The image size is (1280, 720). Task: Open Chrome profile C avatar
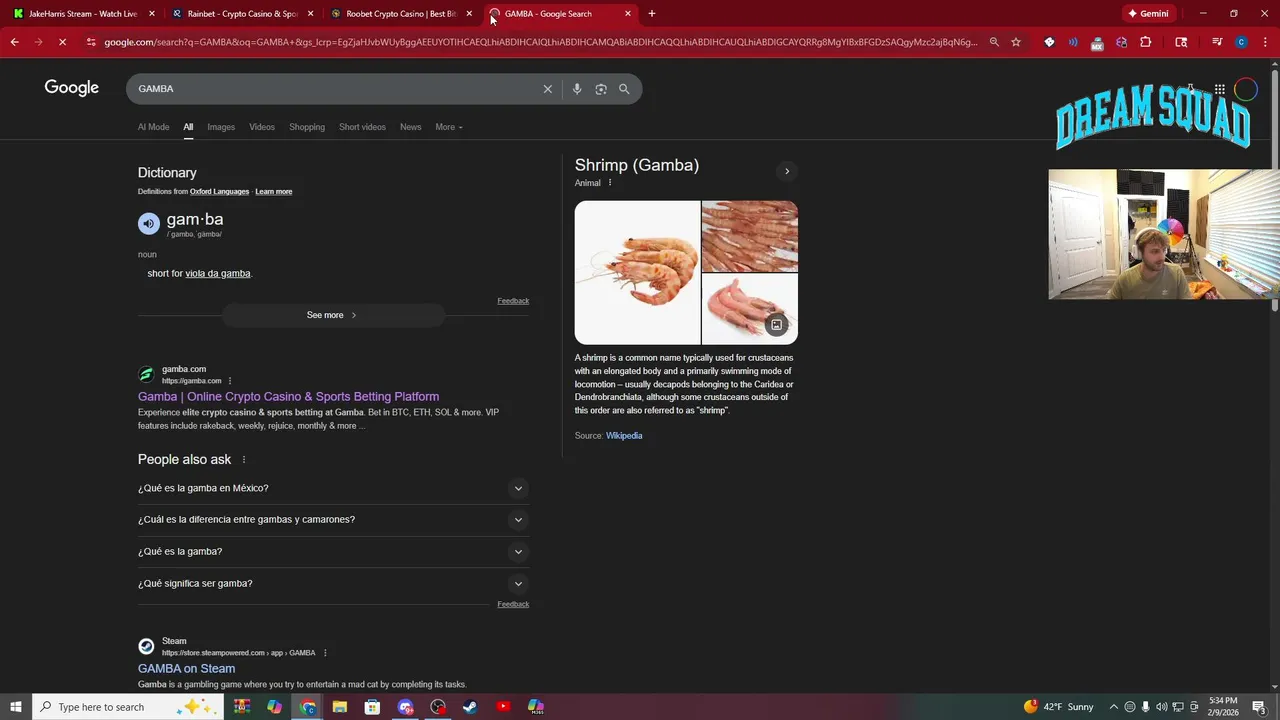pyautogui.click(x=1241, y=42)
